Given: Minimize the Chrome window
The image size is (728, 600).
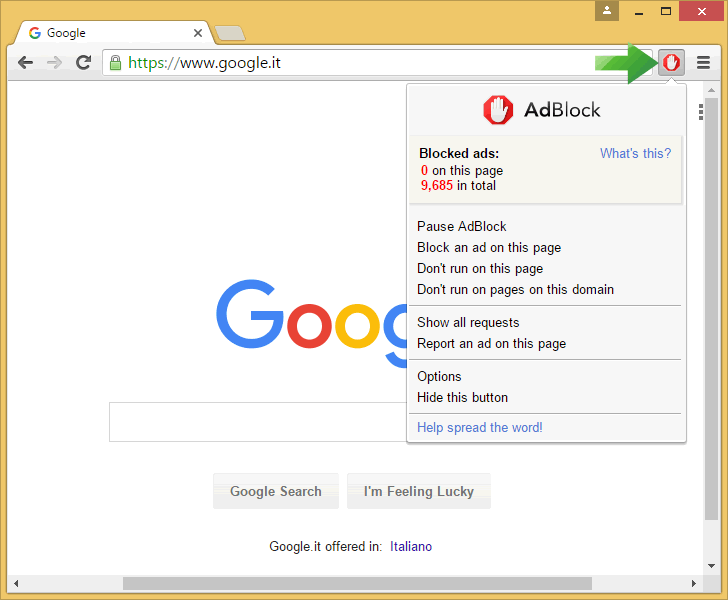Looking at the screenshot, I should [x=639, y=12].
